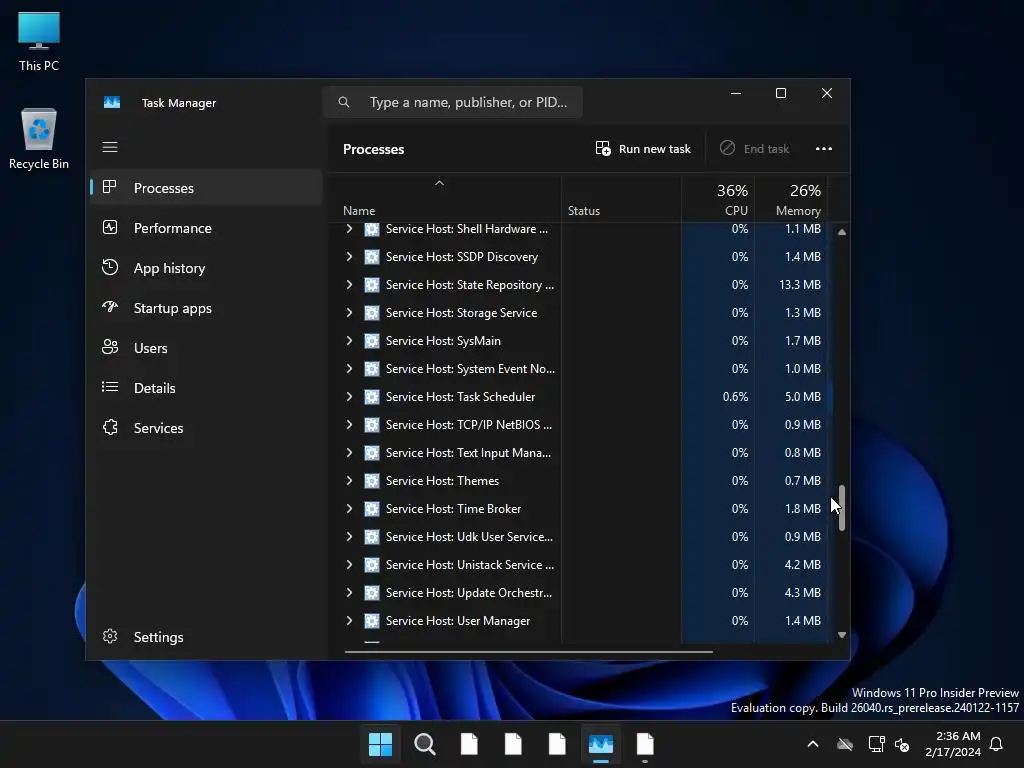Click the search magnifier icon in Task Manager

(344, 102)
